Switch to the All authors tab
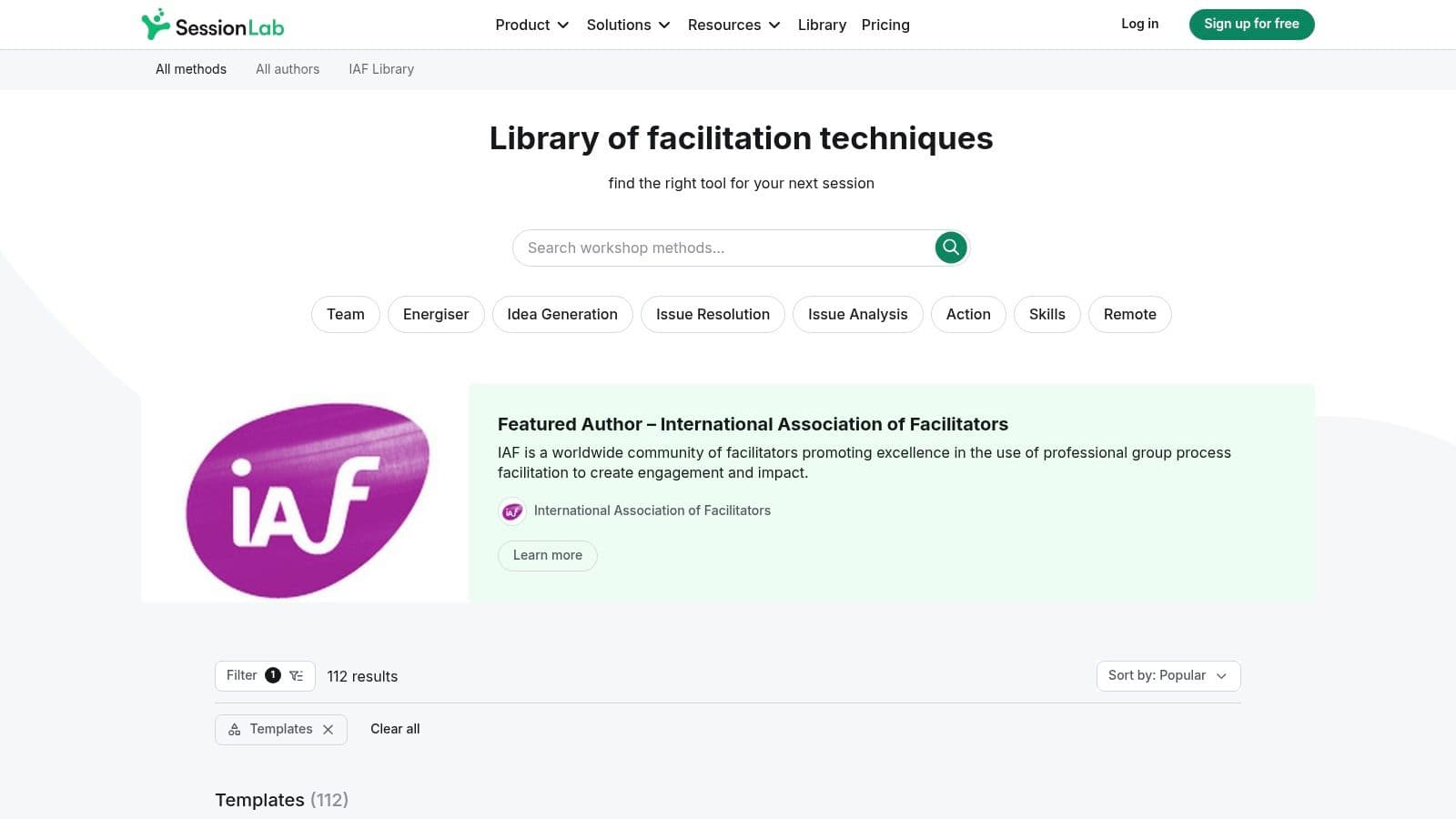This screenshot has width=1456, height=819. (x=288, y=69)
